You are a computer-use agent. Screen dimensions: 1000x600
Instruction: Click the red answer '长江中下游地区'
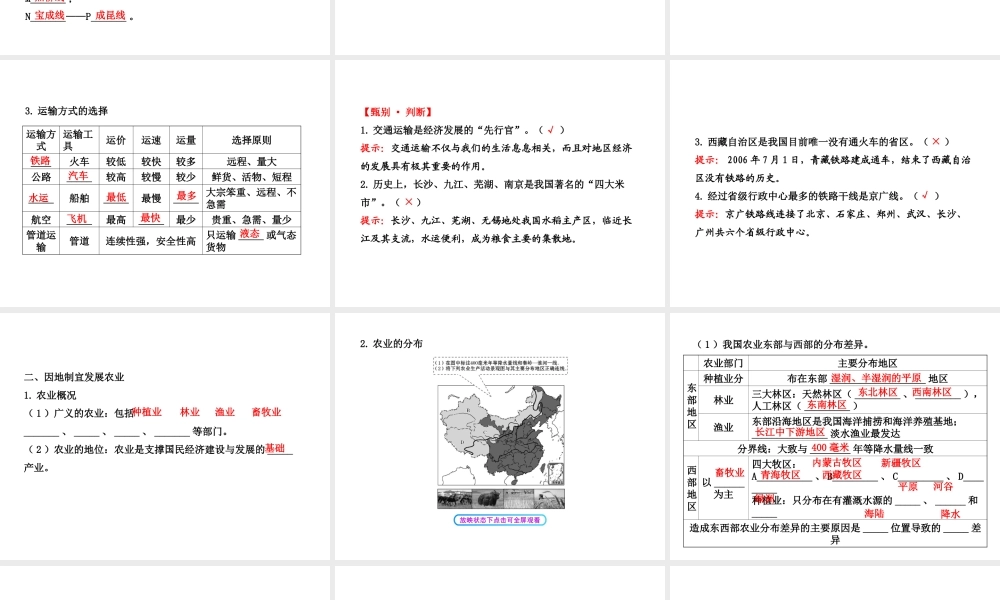[790, 432]
